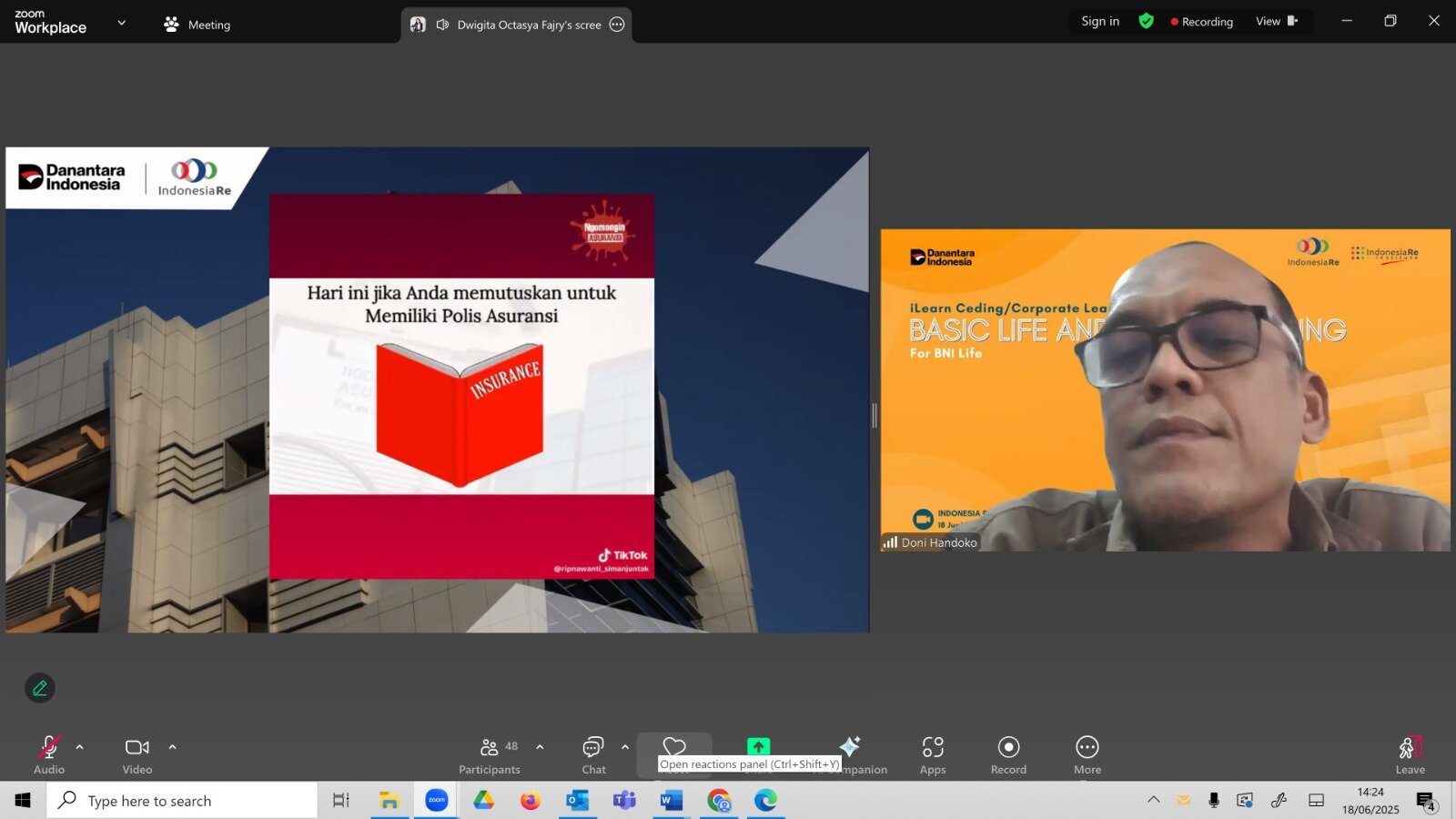This screenshot has height=819, width=1456.
Task: Open Zoom Apps
Action: click(x=933, y=755)
